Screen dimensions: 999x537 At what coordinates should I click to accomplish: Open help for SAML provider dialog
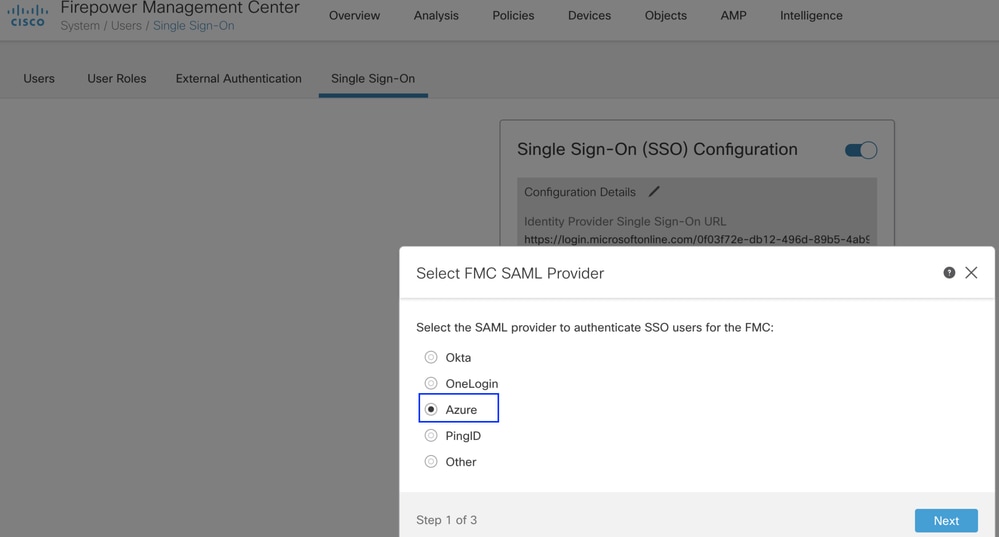949,273
